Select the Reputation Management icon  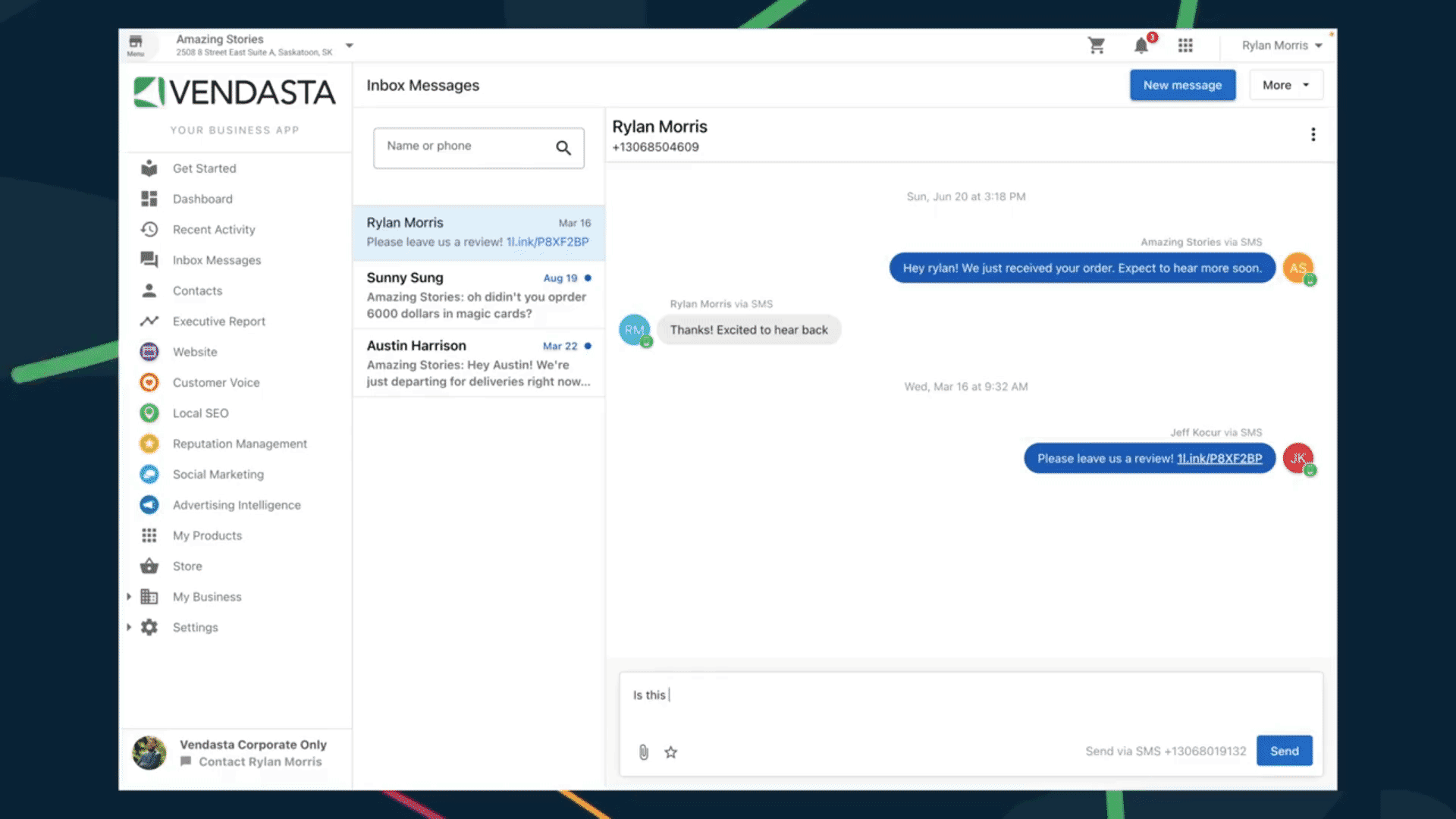point(148,443)
